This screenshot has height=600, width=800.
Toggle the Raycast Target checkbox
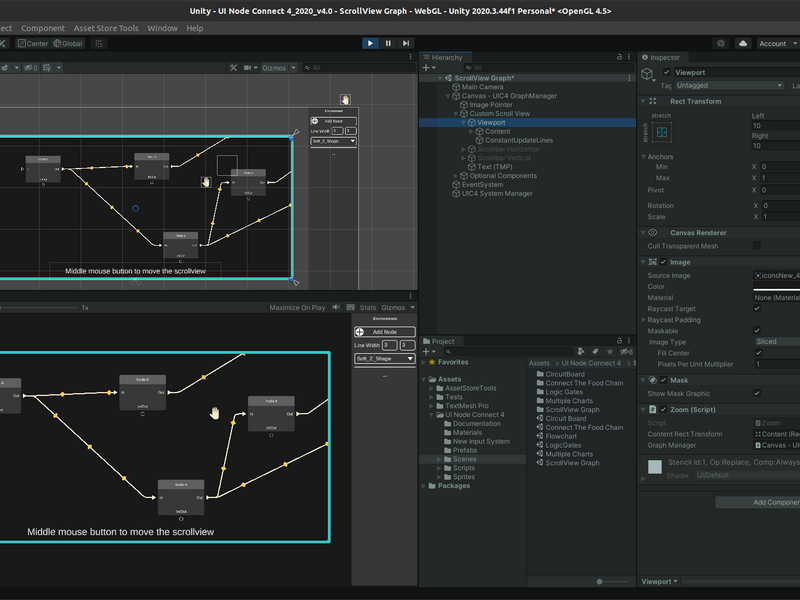pos(757,309)
